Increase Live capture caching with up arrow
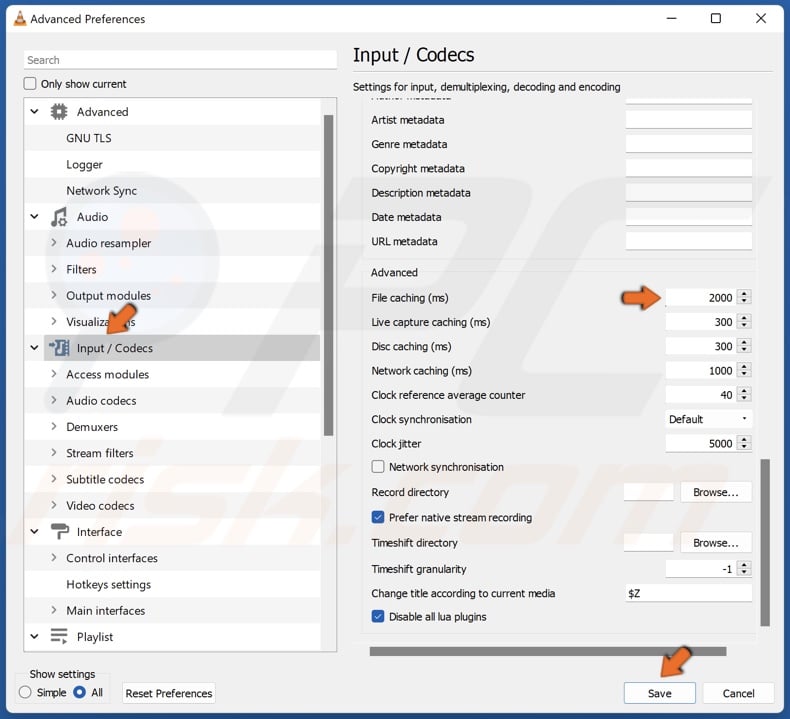This screenshot has height=719, width=790. [744, 318]
